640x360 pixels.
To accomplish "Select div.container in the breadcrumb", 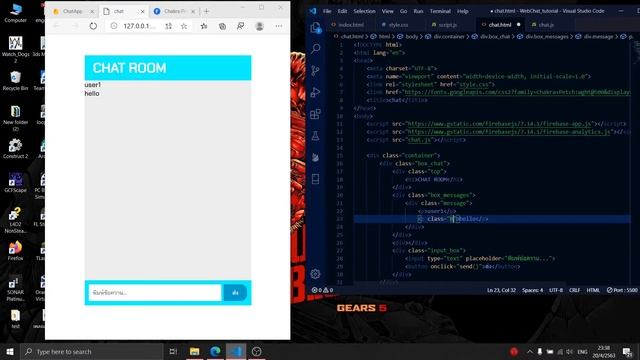I will [x=449, y=37].
